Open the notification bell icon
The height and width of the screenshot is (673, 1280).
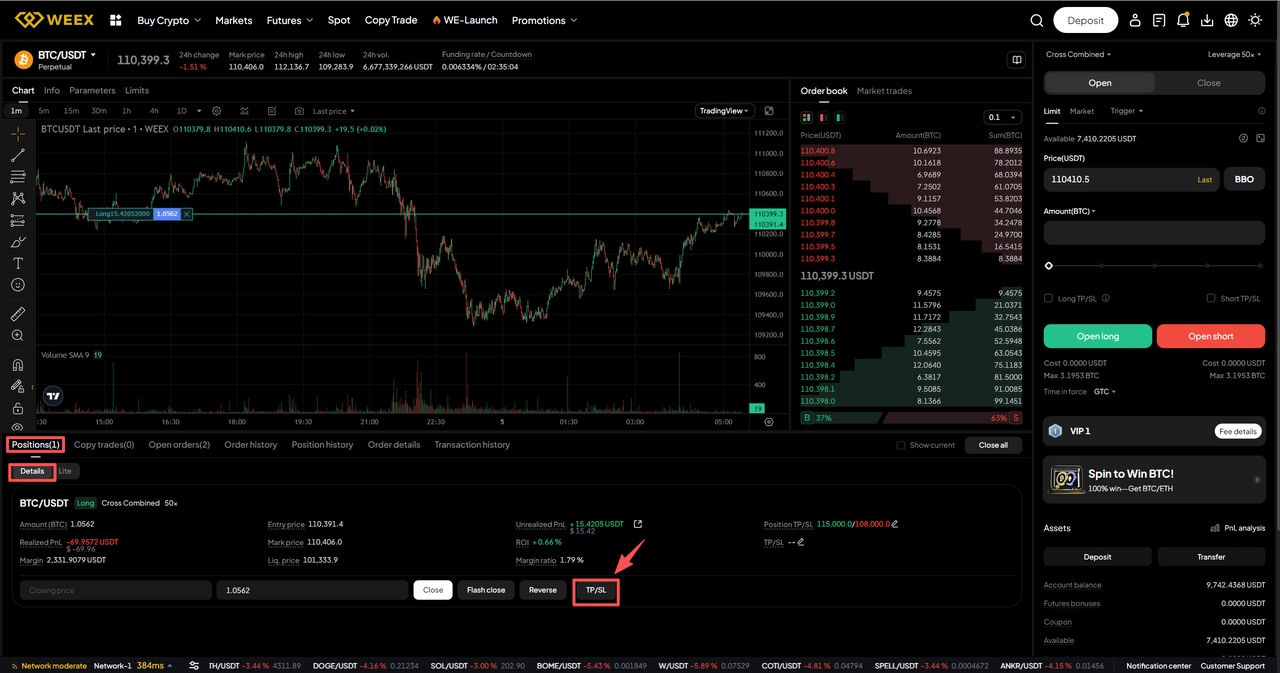tap(1183, 20)
